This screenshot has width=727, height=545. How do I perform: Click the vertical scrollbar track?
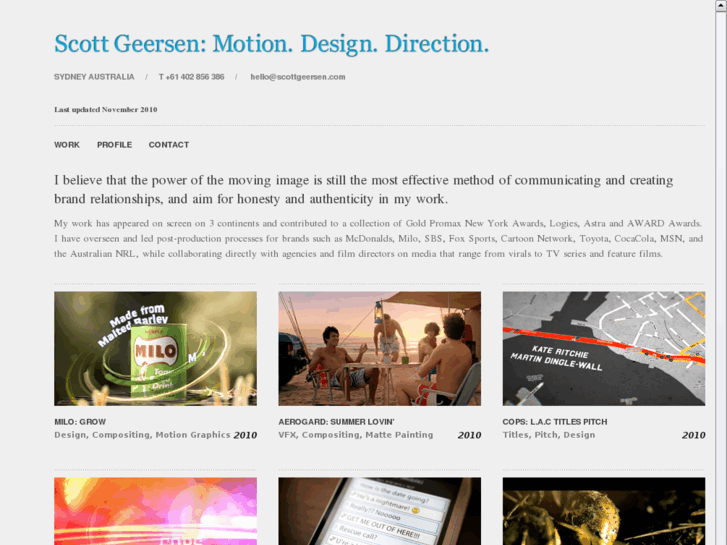tap(721, 278)
